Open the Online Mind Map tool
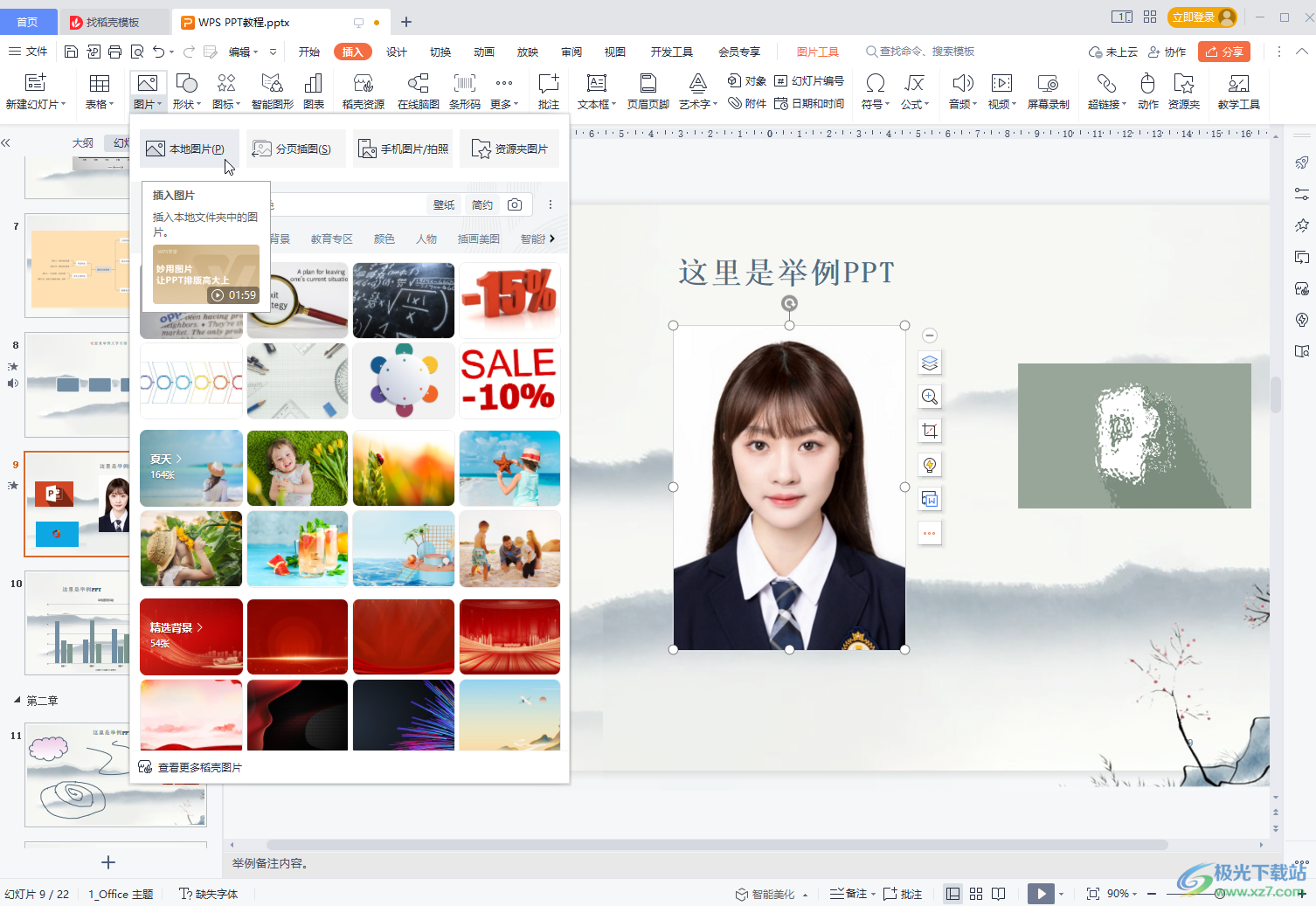The width and height of the screenshot is (1316, 906). click(x=419, y=83)
